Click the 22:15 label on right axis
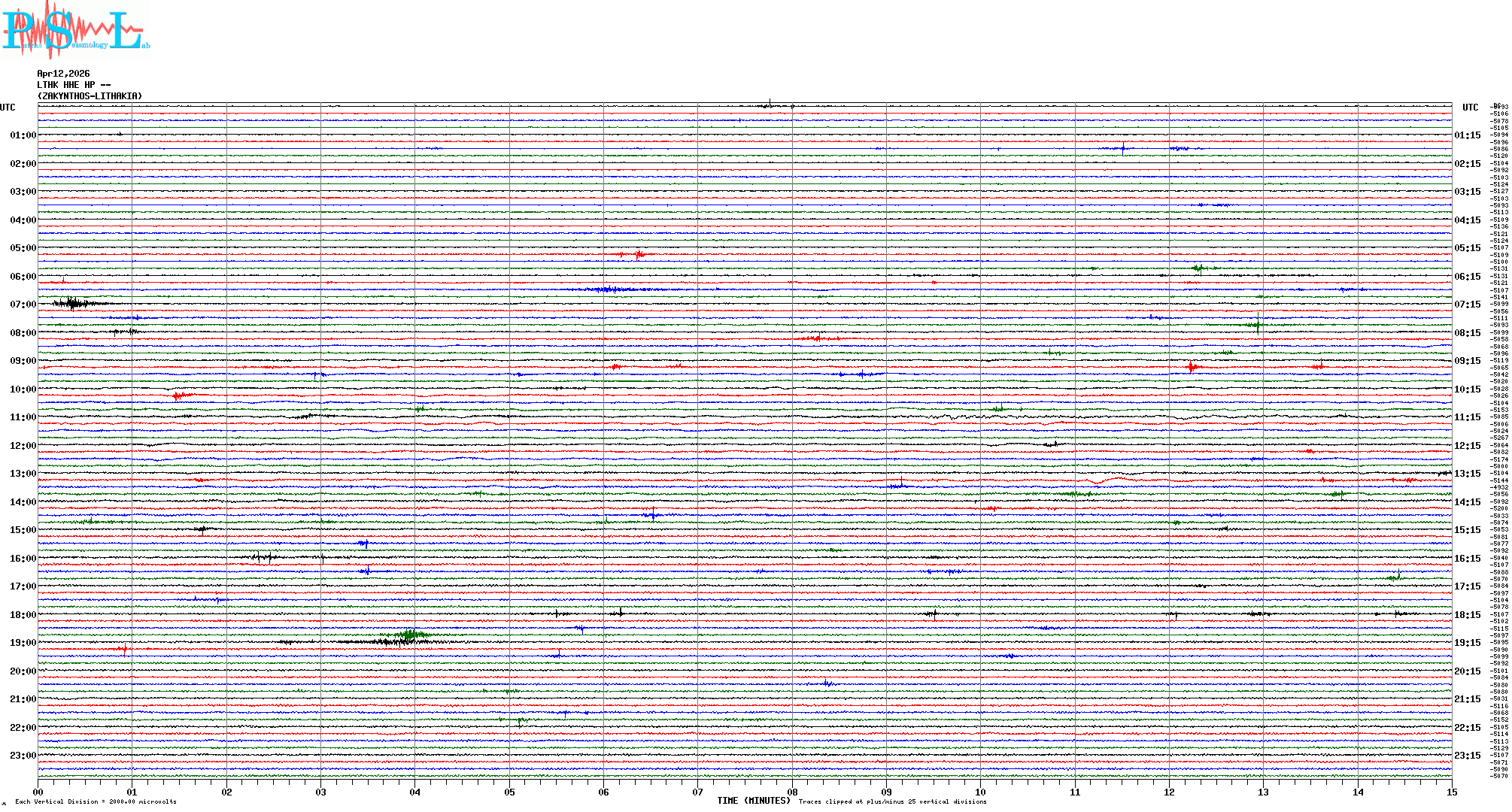The height and width of the screenshot is (812, 1512). [1467, 728]
